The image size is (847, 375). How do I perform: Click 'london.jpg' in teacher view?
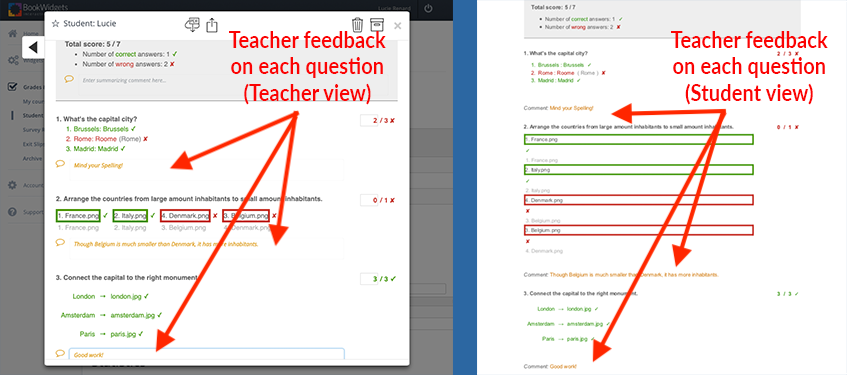(126, 296)
